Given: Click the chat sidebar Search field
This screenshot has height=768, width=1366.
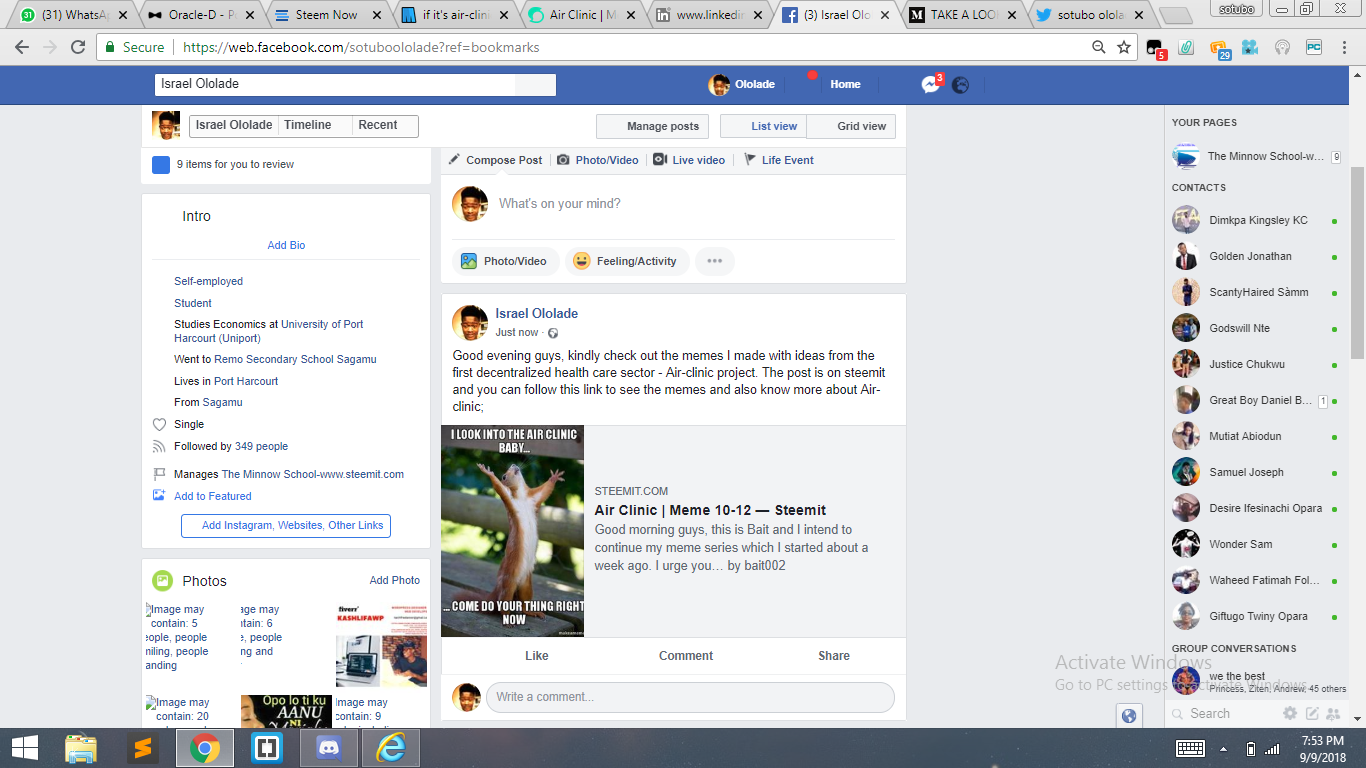Looking at the screenshot, I should (x=1222, y=713).
